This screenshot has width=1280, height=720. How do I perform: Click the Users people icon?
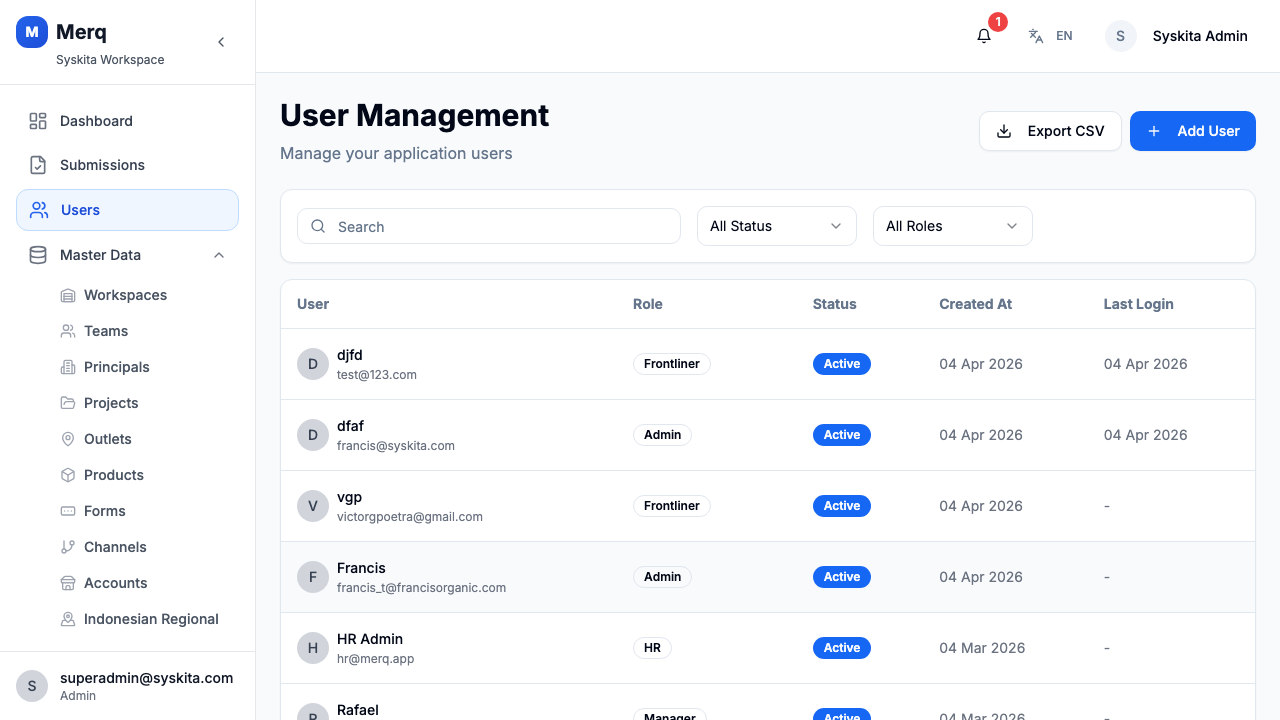pos(39,210)
